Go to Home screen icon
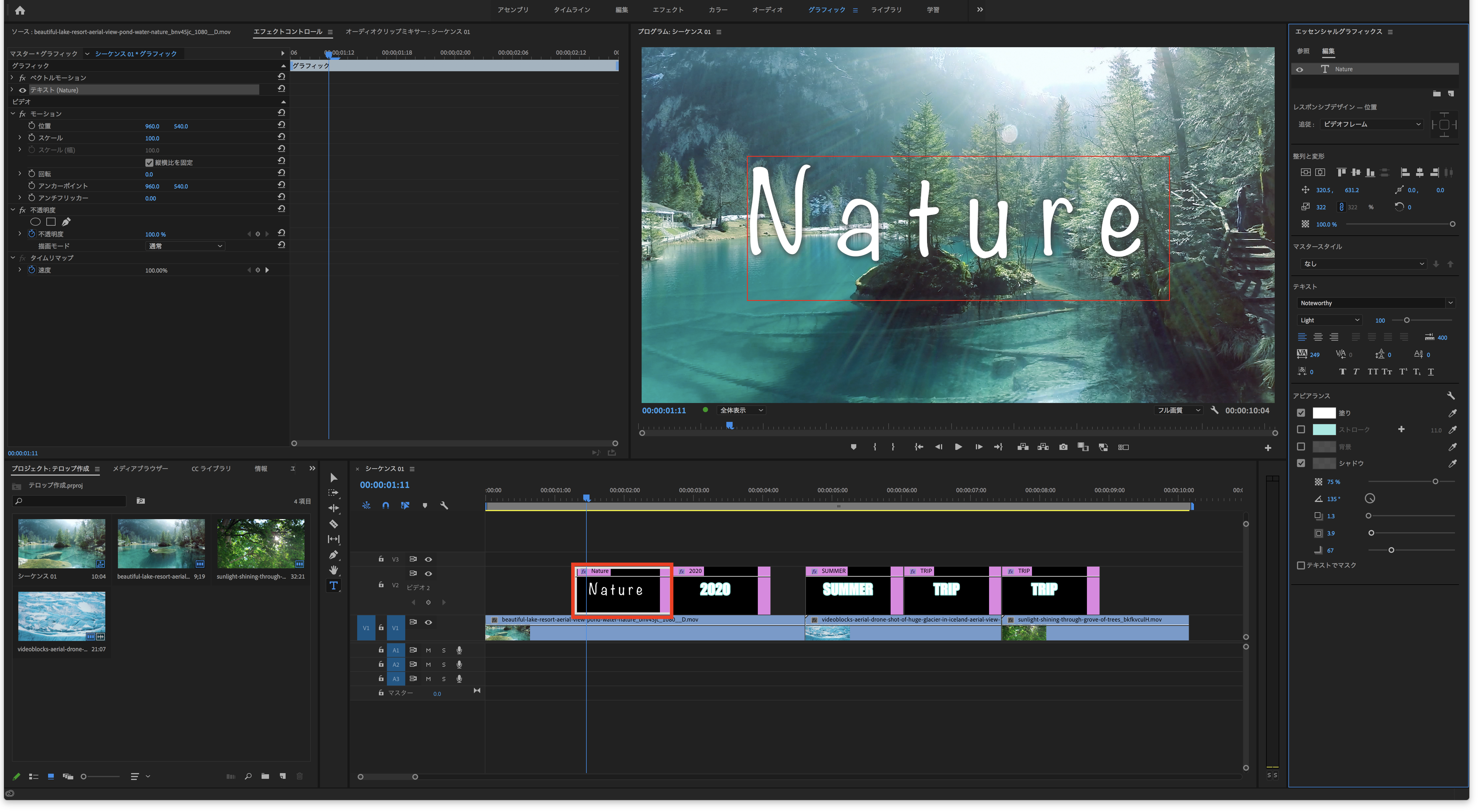The height and width of the screenshot is (812, 1479). click(20, 10)
